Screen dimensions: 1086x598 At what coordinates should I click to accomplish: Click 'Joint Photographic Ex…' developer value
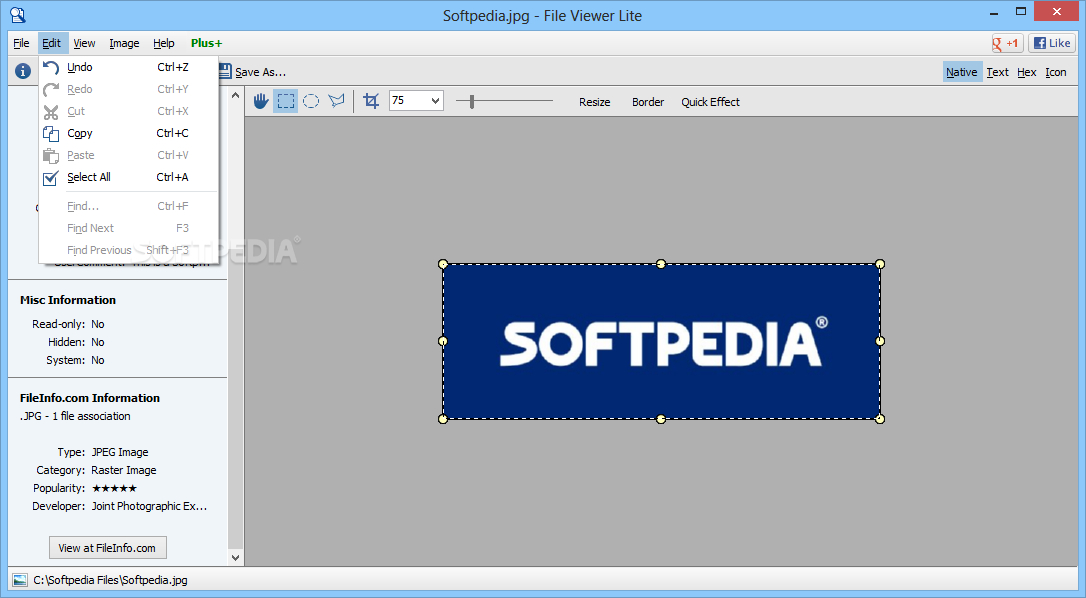pos(149,506)
